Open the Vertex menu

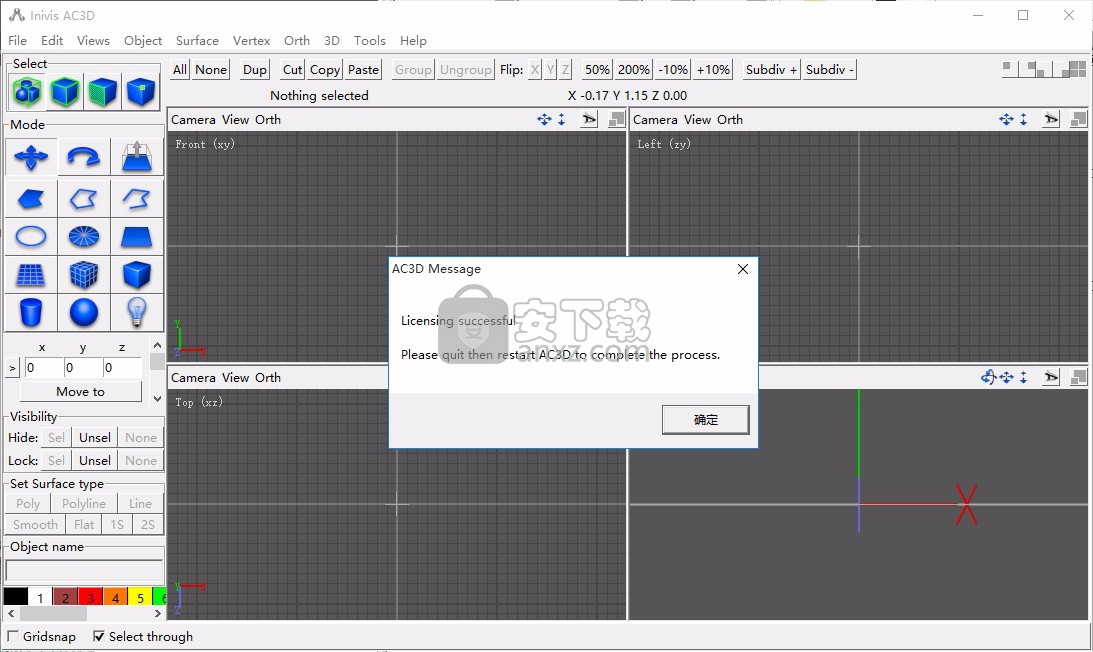click(251, 40)
